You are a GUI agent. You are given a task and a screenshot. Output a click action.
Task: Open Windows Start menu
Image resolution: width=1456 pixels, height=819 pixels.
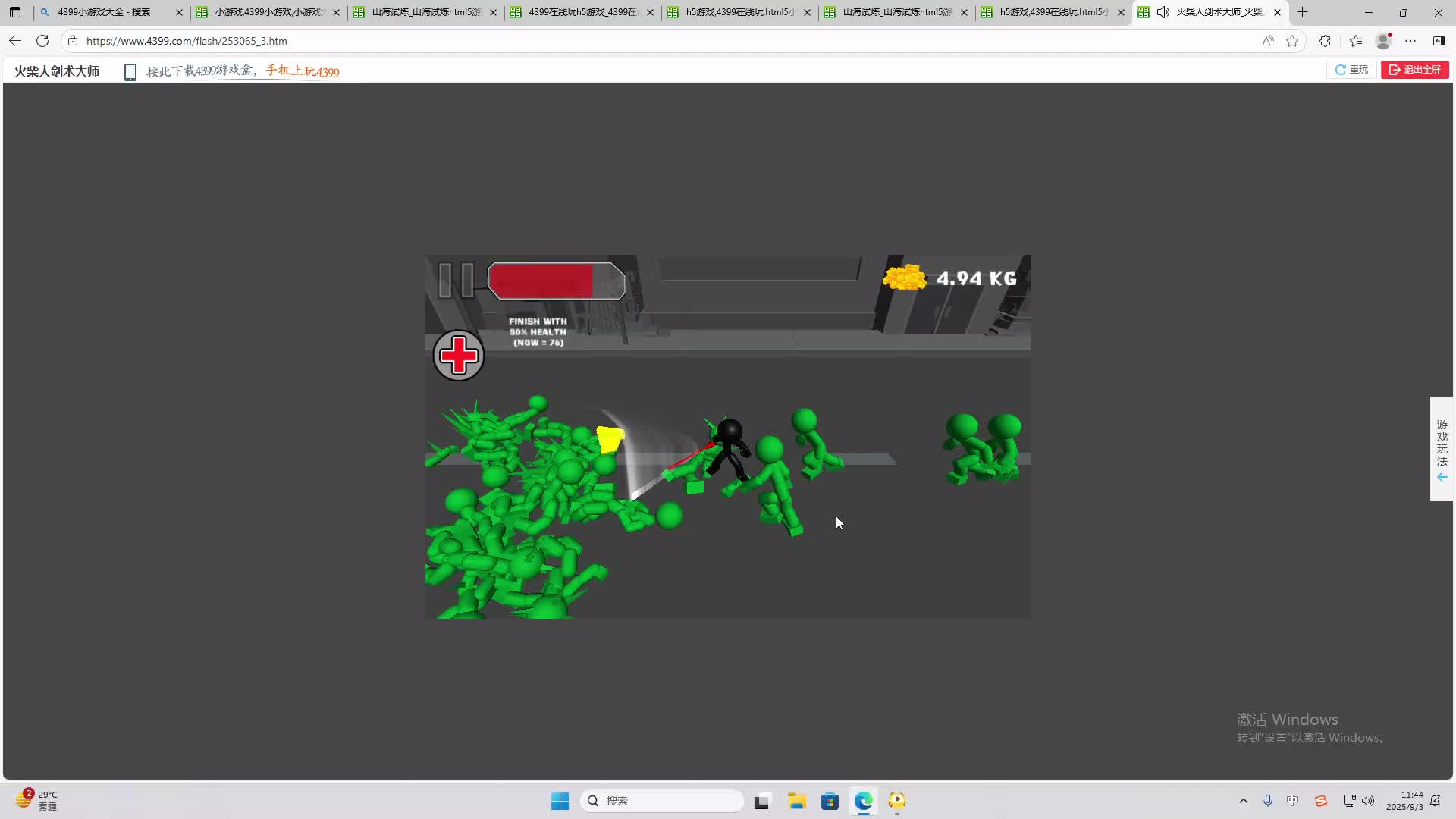coord(560,801)
